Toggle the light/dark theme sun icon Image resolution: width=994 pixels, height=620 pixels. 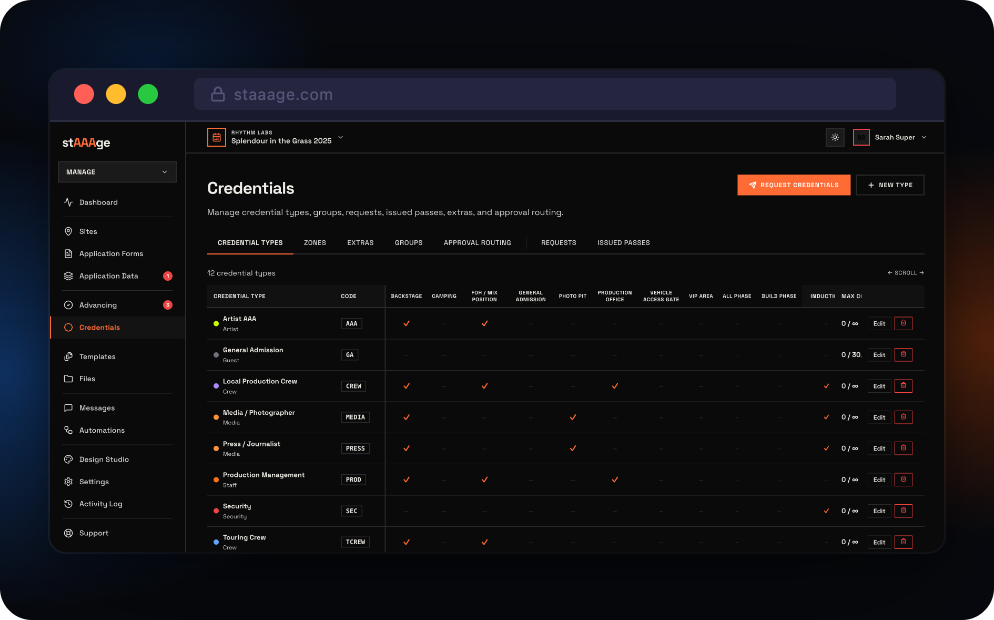click(835, 137)
